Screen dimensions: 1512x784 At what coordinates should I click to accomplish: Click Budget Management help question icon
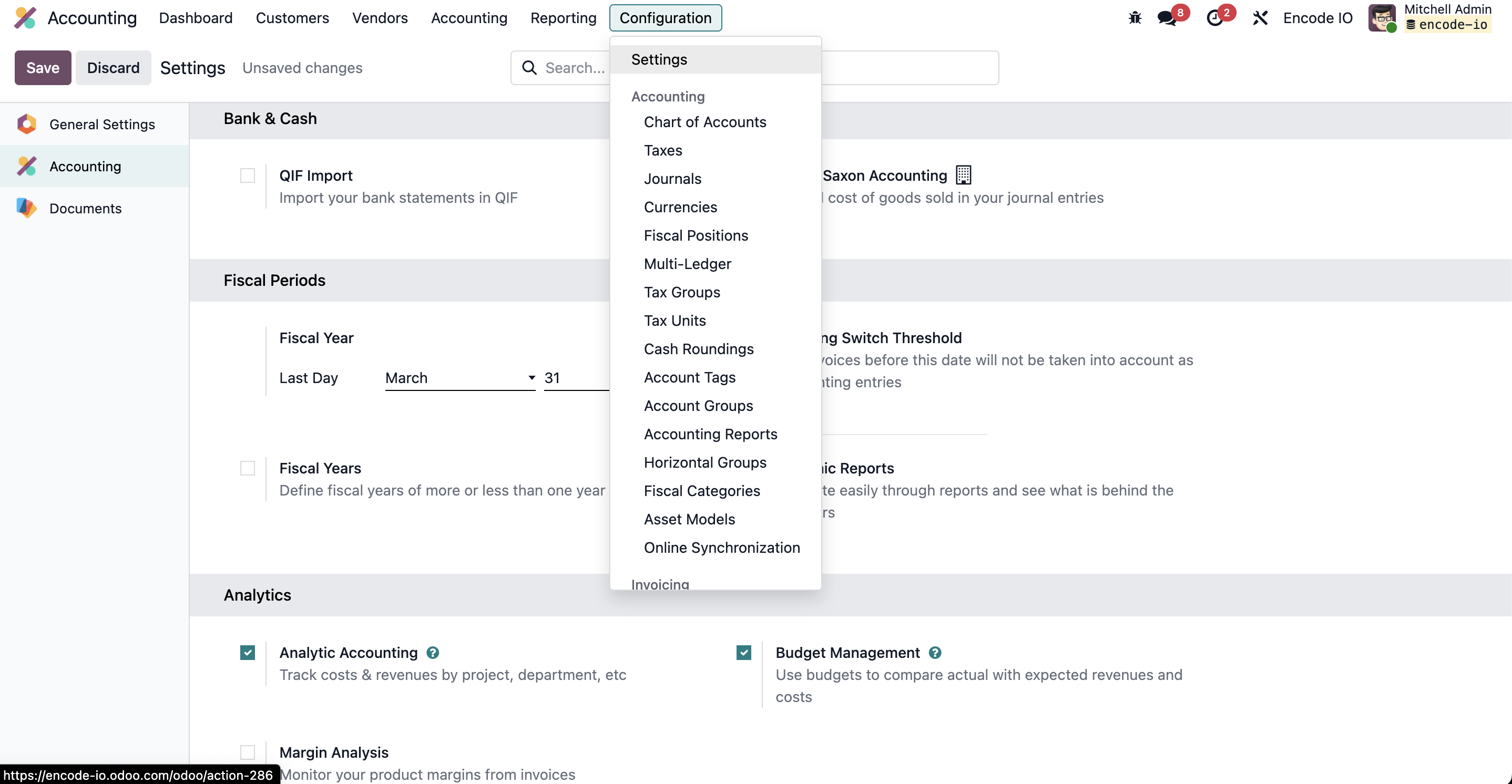(x=935, y=653)
